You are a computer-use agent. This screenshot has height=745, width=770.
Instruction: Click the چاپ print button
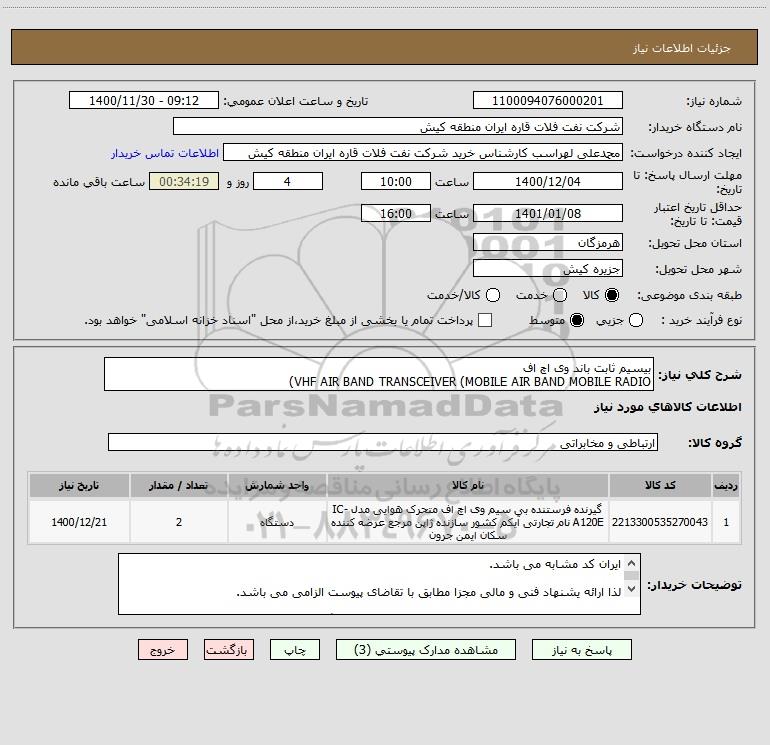(295, 650)
